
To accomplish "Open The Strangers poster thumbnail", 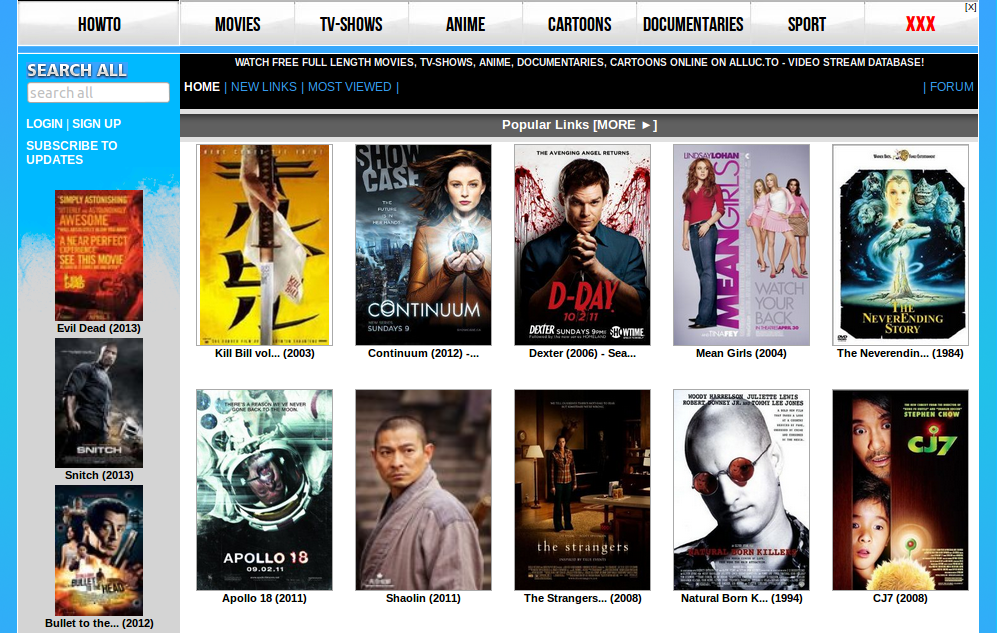I will (582, 490).
